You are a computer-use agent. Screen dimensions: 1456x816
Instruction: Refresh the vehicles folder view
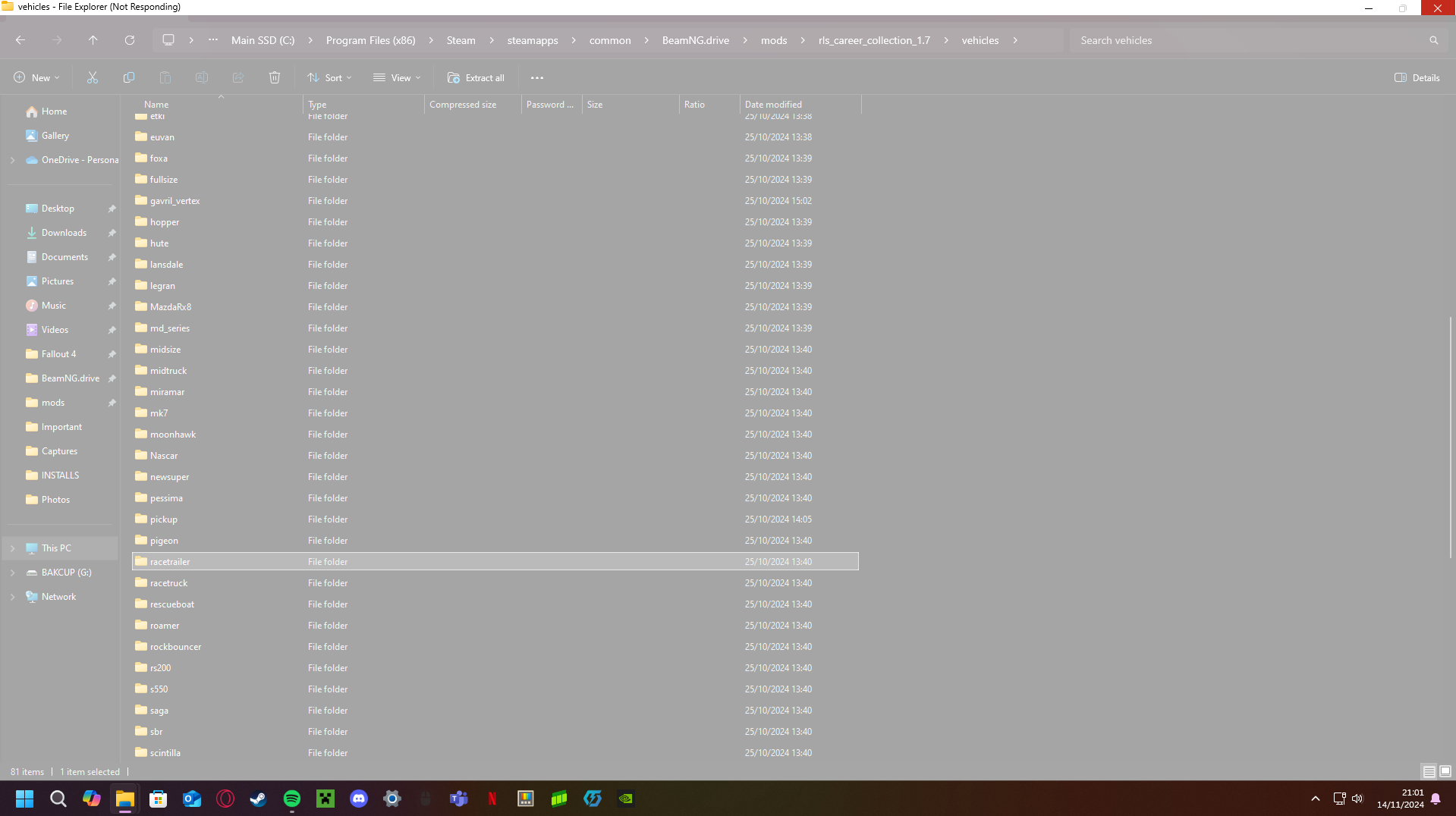tap(130, 40)
